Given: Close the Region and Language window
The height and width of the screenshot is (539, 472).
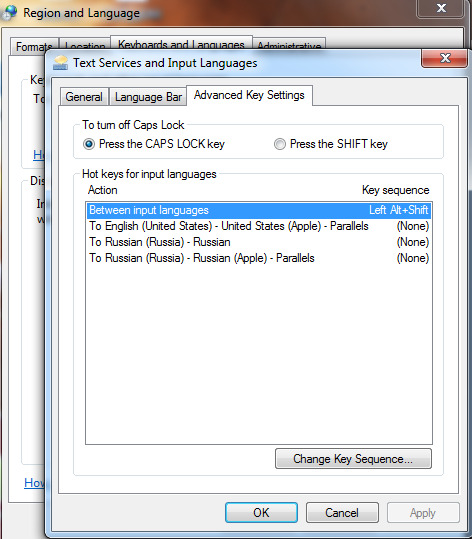Looking at the screenshot, I should click(440, 8).
